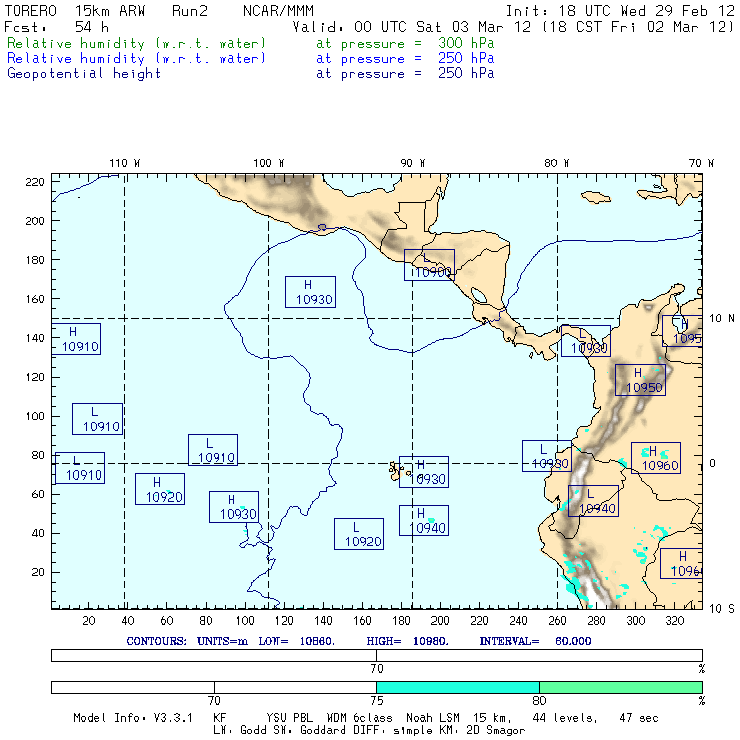Click the '75' label under the lower colorbar

tap(377, 700)
